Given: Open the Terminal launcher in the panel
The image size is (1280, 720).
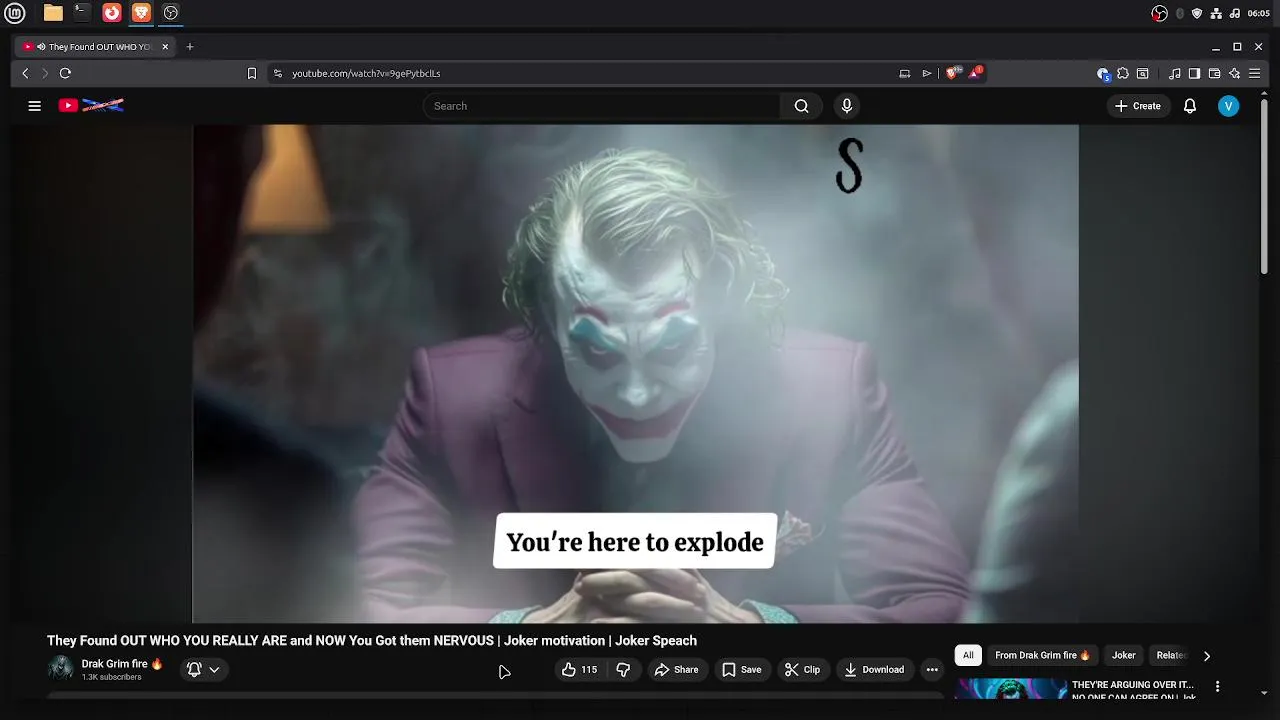Looking at the screenshot, I should 82,13.
